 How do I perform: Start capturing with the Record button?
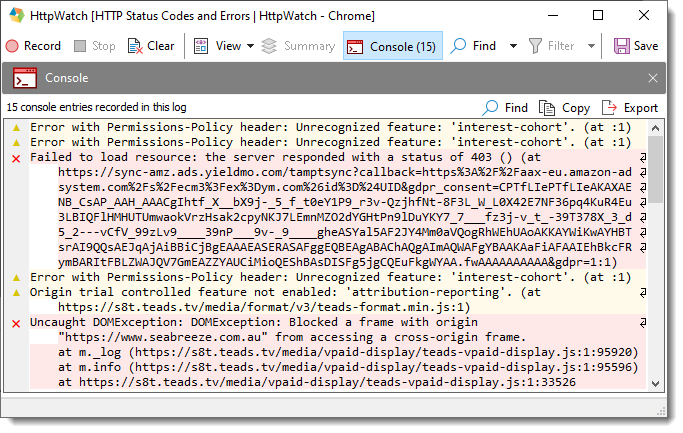pos(33,46)
